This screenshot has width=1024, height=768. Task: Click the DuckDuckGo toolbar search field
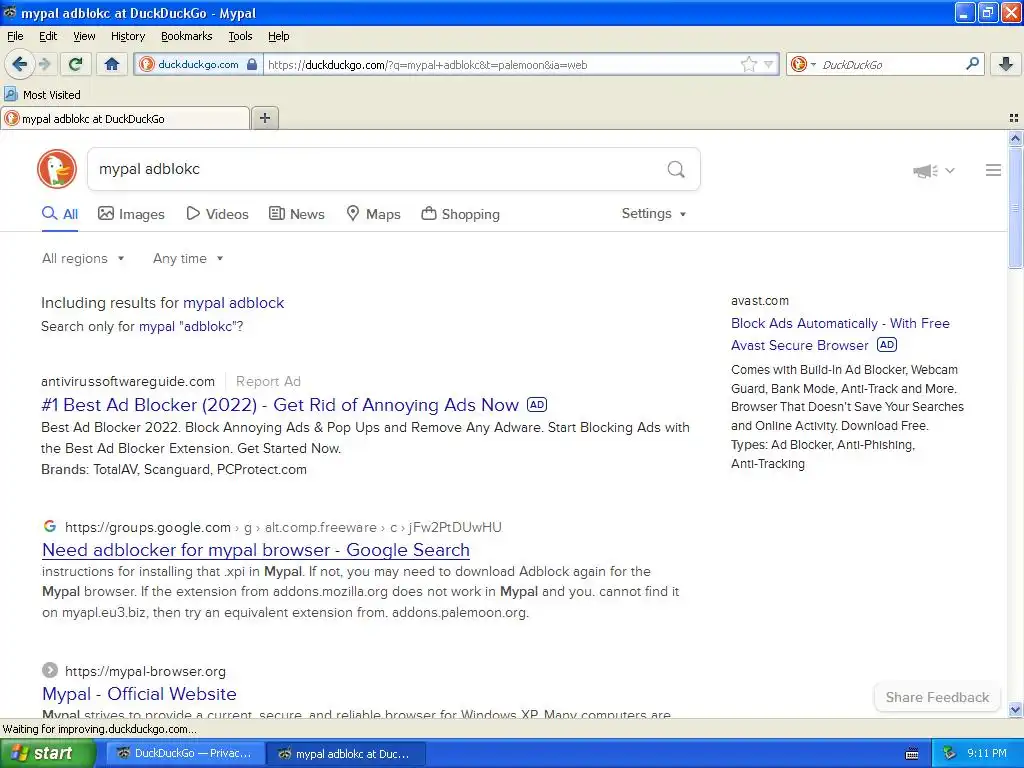coord(891,64)
